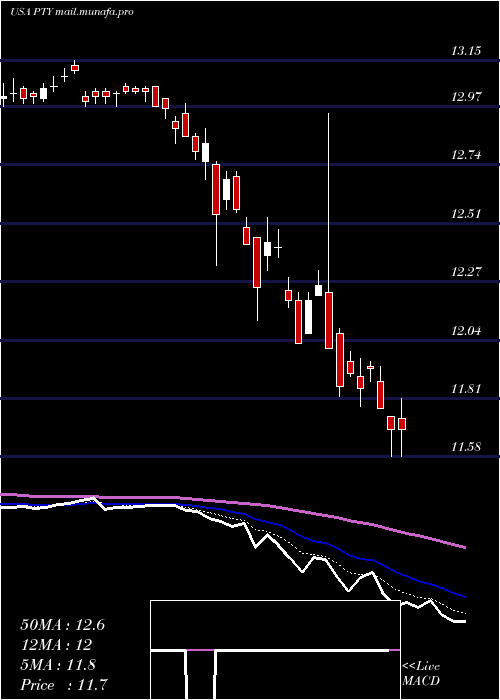
Task: Click the 12.74 price axis label
Action: pyautogui.click(x=466, y=155)
